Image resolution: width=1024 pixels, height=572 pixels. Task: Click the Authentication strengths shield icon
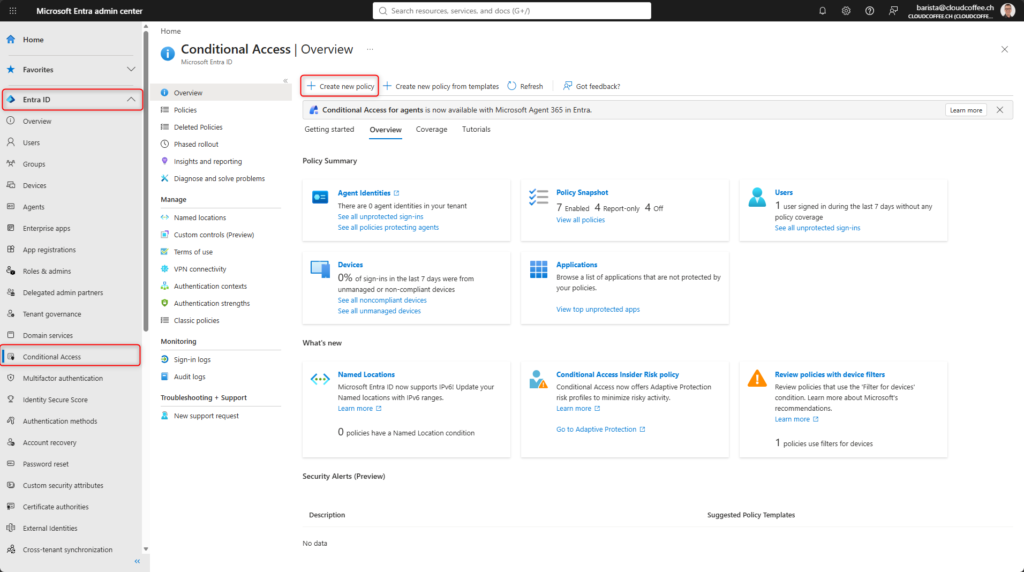[165, 303]
